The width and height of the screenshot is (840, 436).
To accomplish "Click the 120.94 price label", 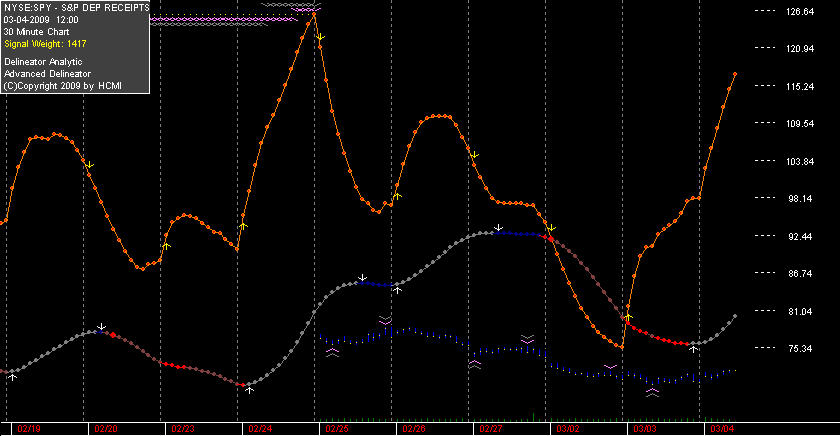I will coord(800,49).
